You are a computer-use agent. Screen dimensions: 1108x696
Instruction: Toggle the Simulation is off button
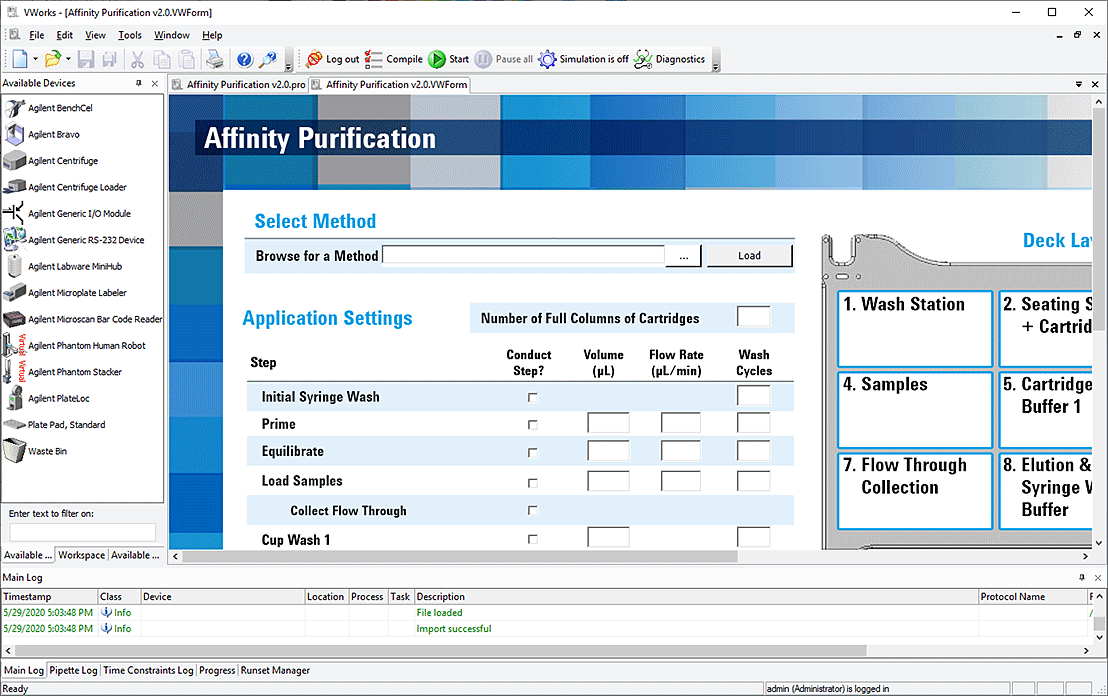click(x=584, y=59)
